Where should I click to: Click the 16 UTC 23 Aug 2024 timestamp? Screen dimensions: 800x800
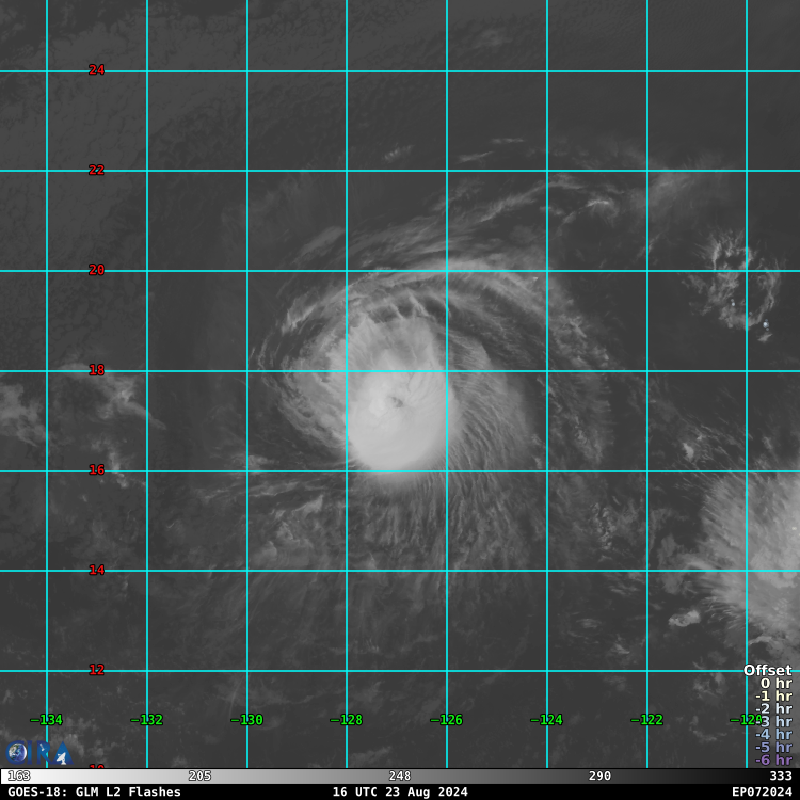click(x=400, y=792)
